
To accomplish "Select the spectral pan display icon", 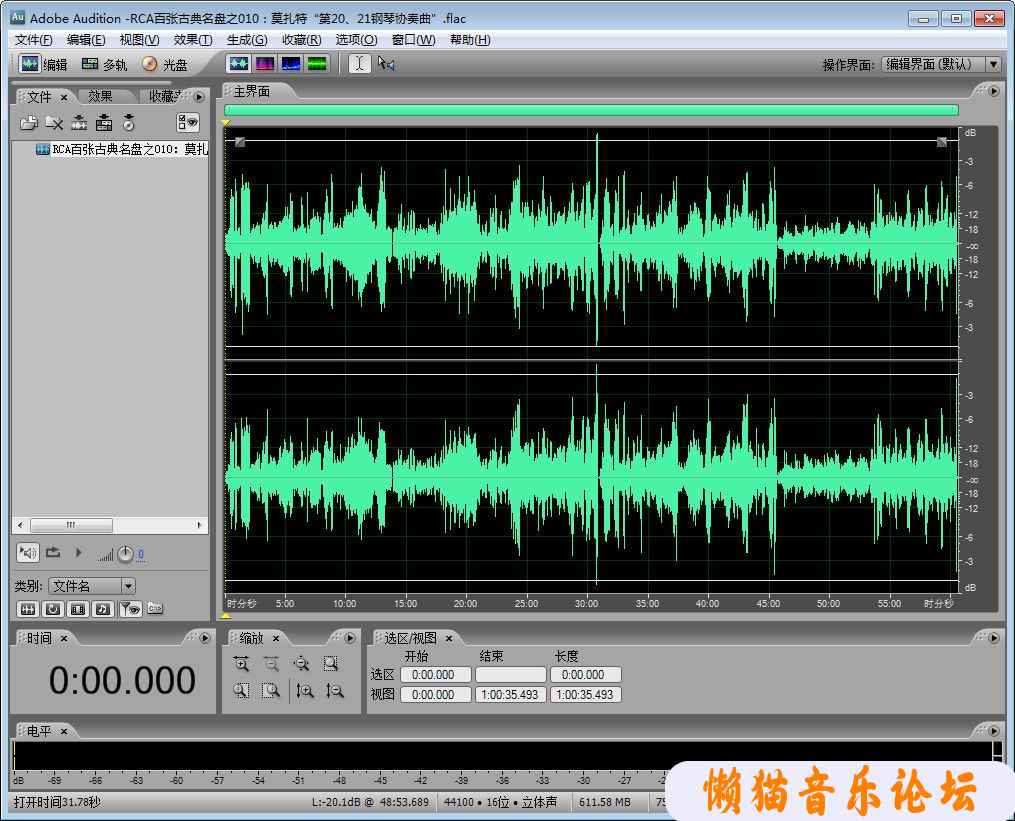I will tap(291, 63).
